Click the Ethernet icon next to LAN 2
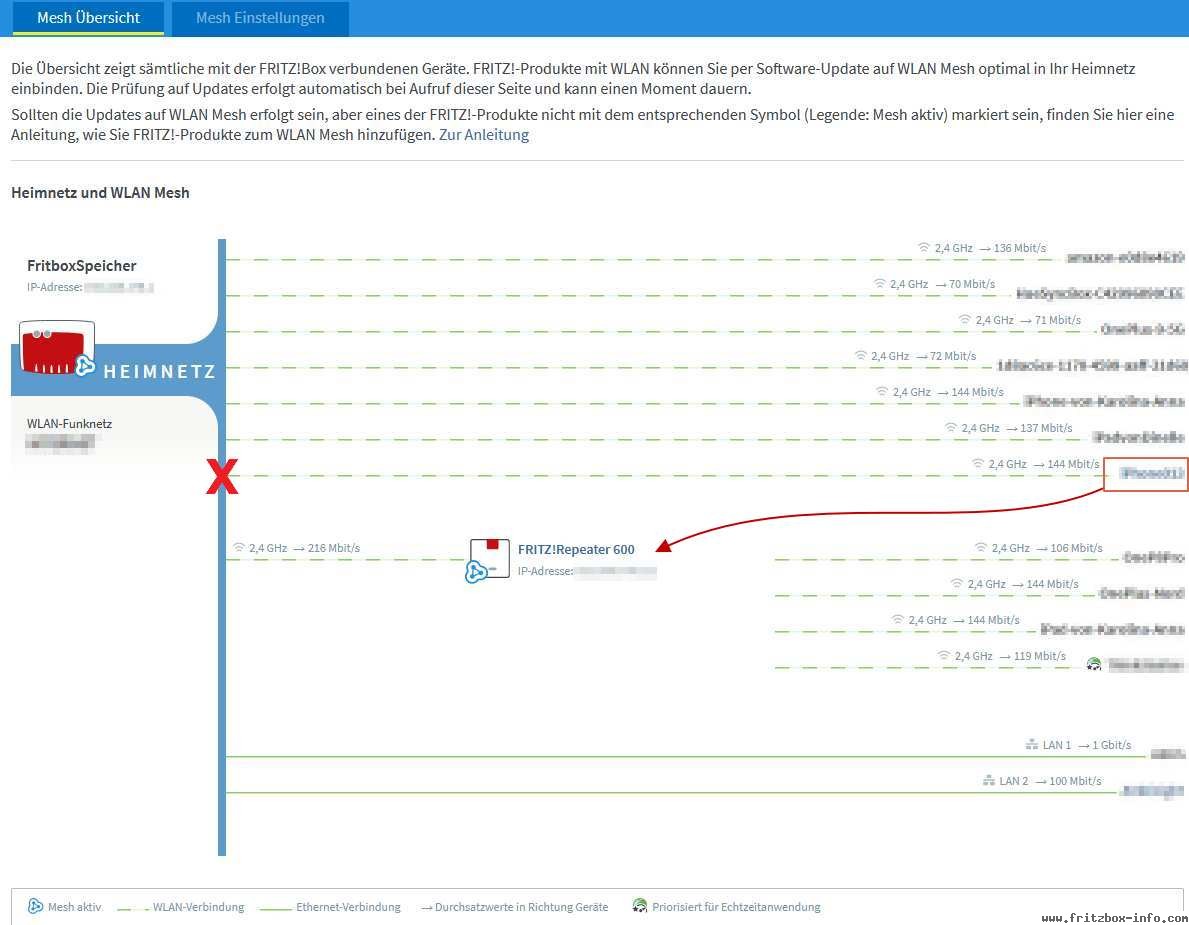The image size is (1189, 925). [988, 780]
